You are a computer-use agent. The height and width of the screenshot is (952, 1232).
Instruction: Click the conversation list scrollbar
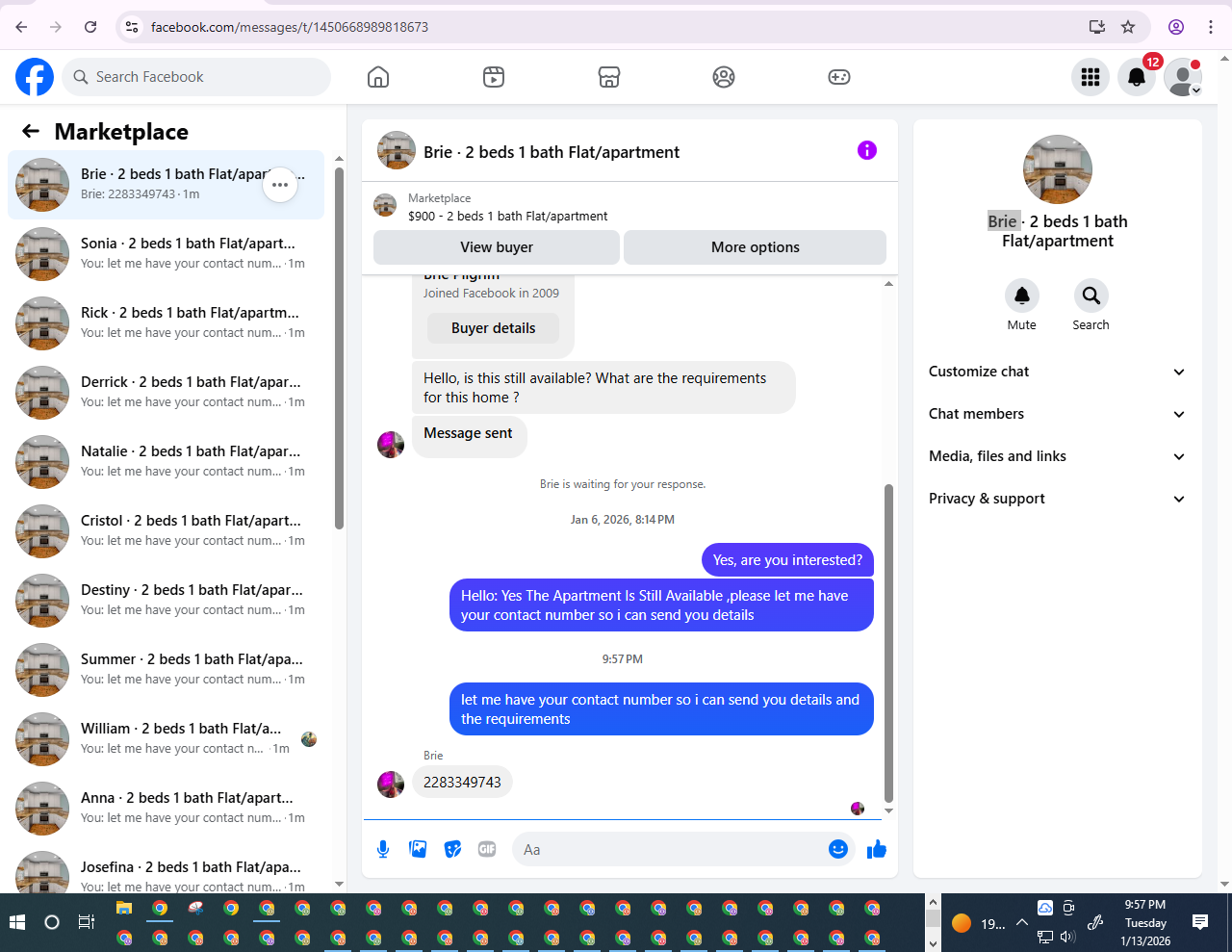pos(339,347)
